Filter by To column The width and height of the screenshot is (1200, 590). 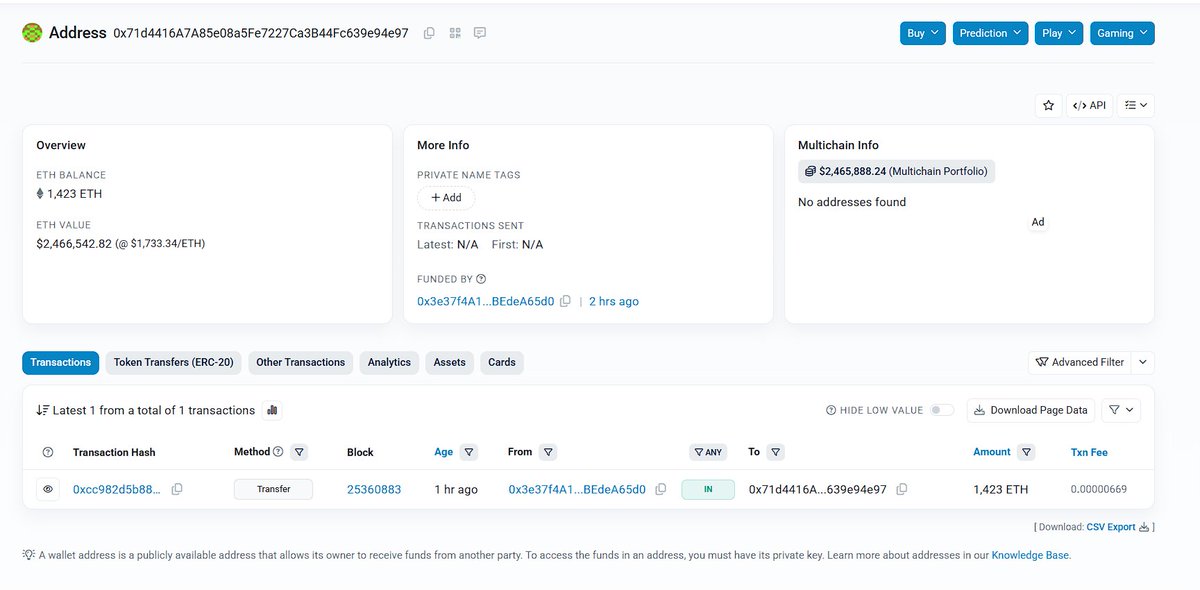click(x=776, y=452)
